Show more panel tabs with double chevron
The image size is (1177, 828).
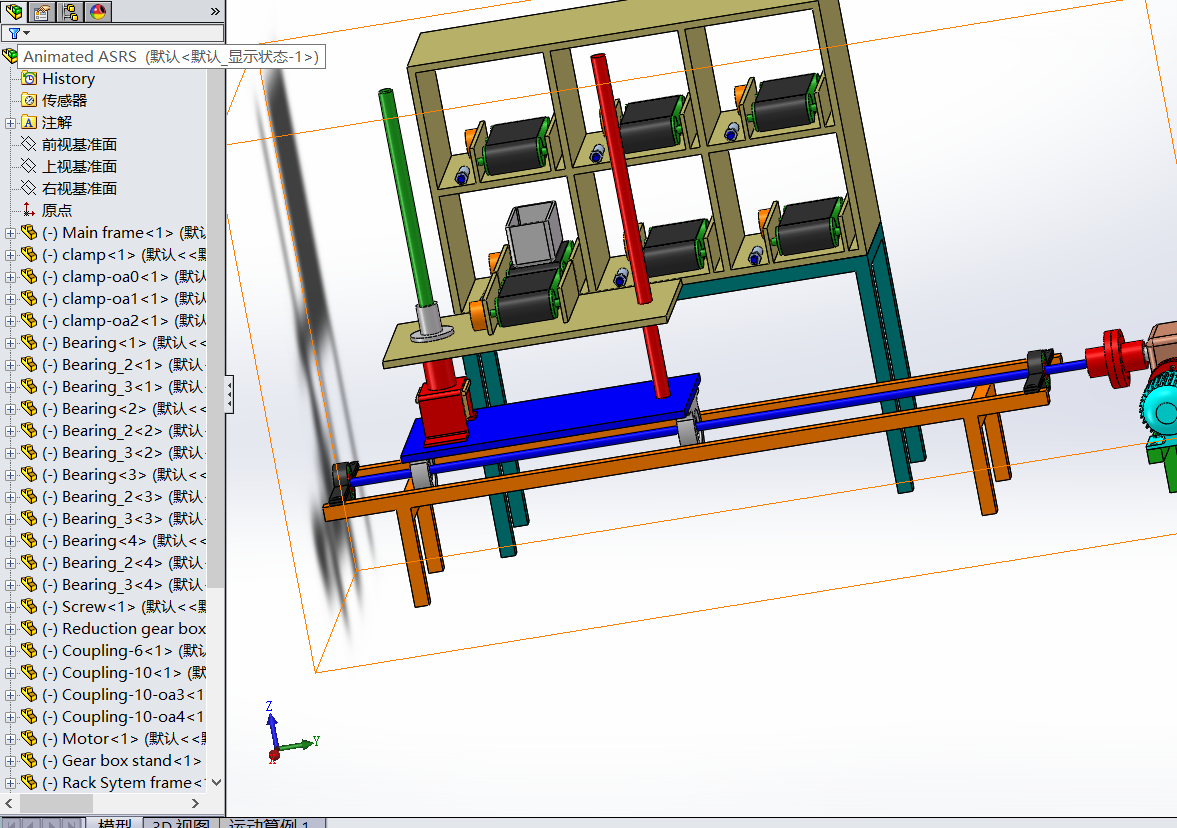[215, 12]
